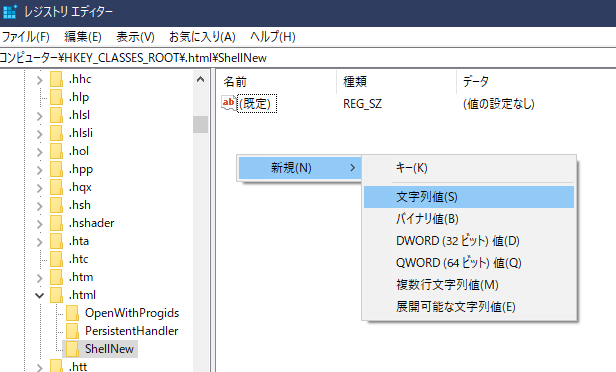Screen dimensions: 616x372
Task: Click the tree scrollbar up arrow
Action: point(200,79)
